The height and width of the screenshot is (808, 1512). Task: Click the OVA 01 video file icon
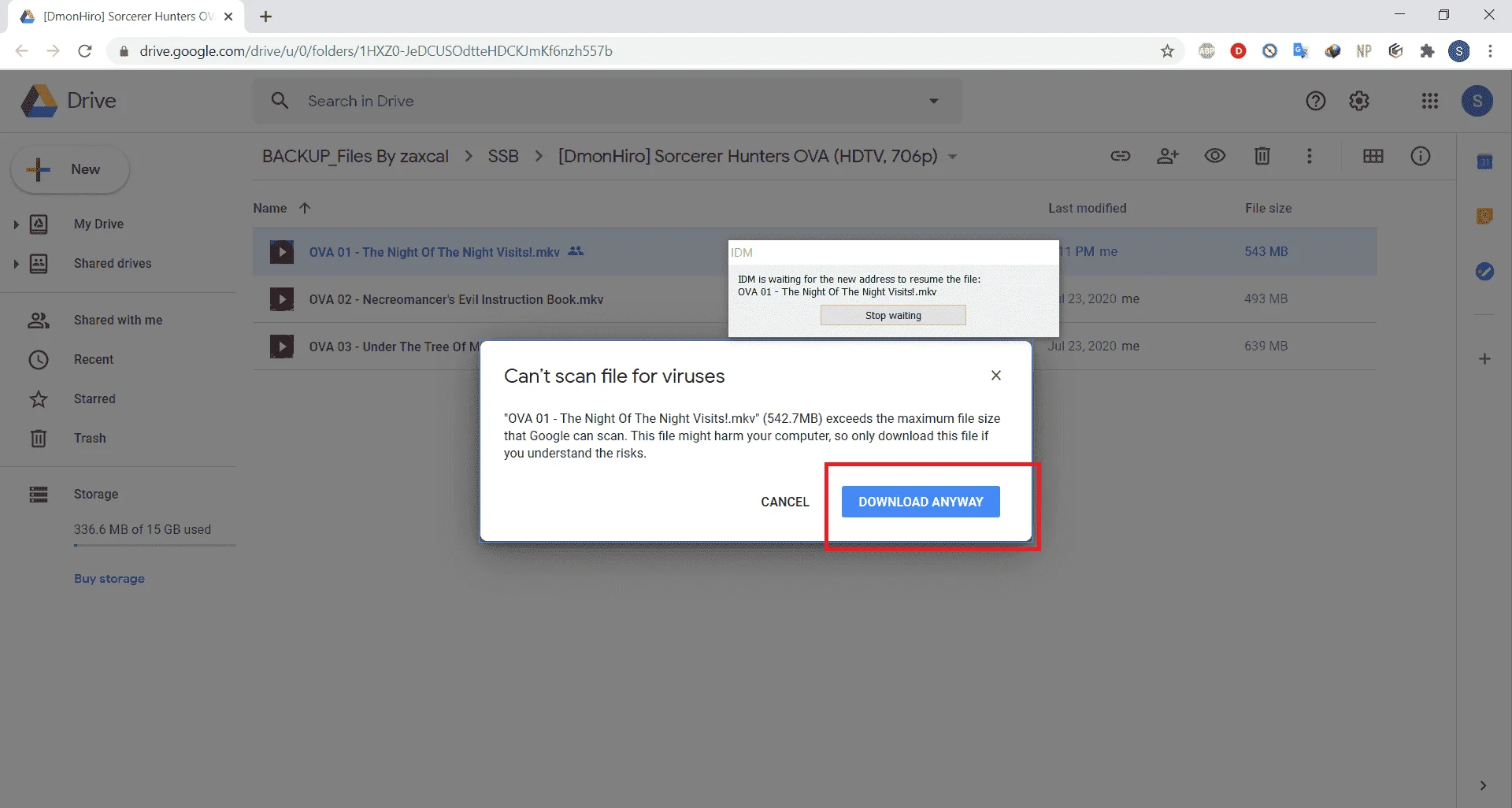[x=282, y=252]
